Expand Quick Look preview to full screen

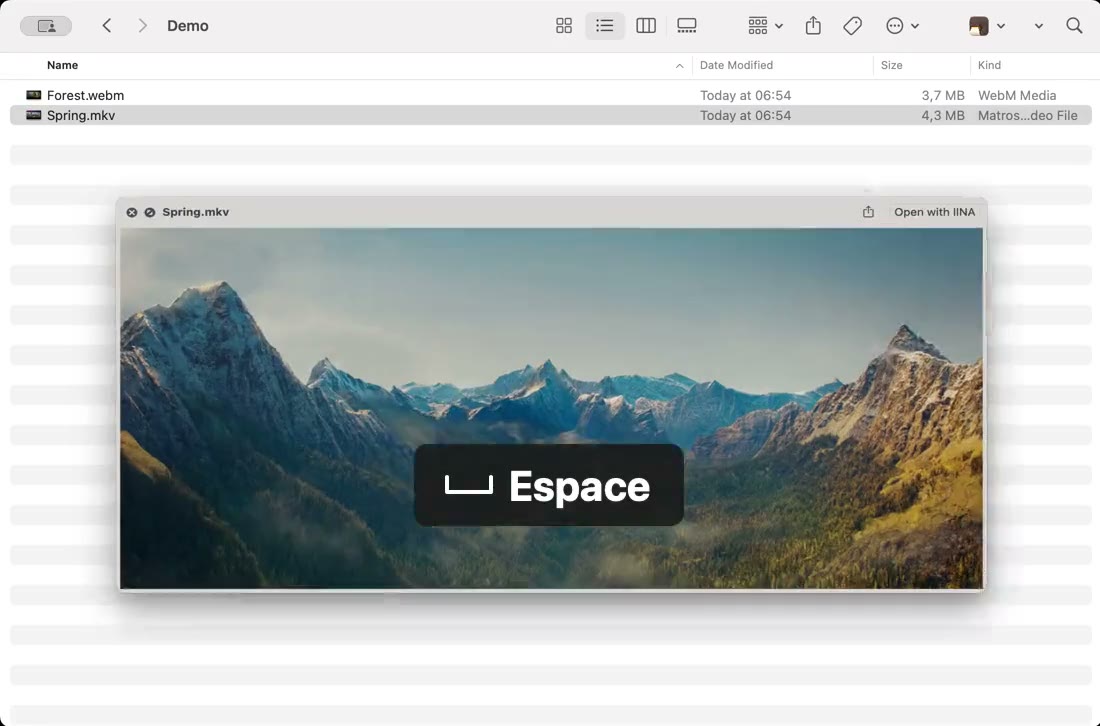tap(149, 213)
